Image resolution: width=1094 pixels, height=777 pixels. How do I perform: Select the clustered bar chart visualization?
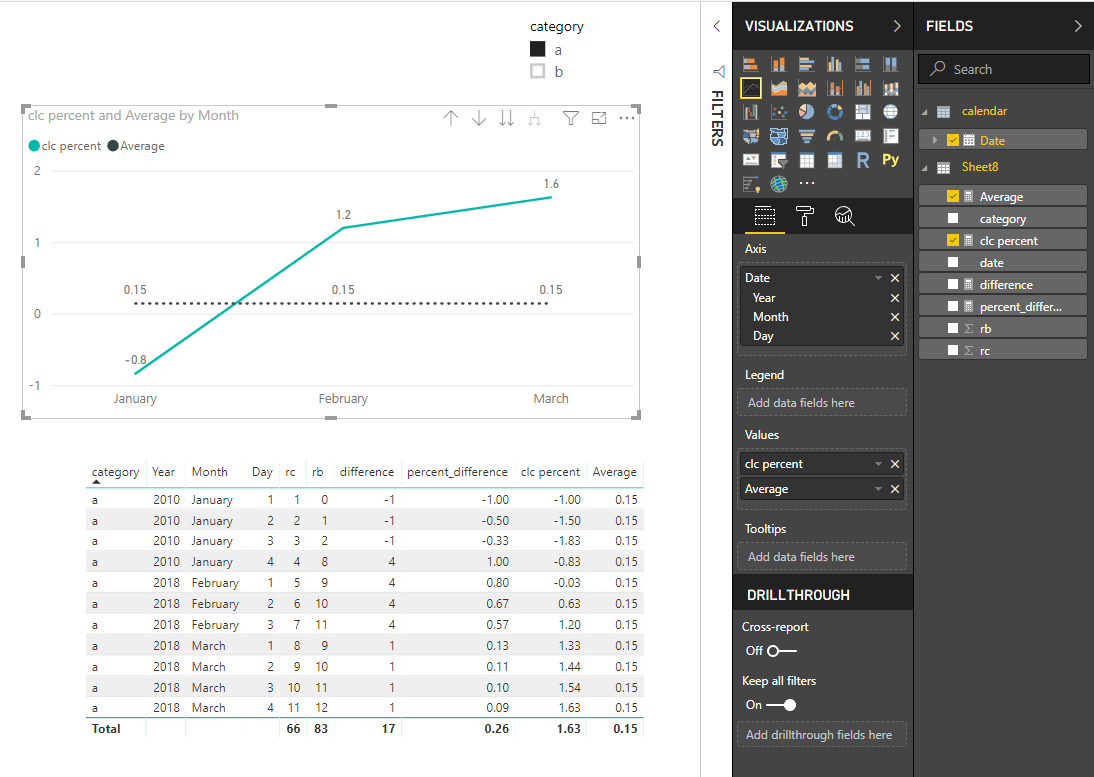(x=807, y=64)
